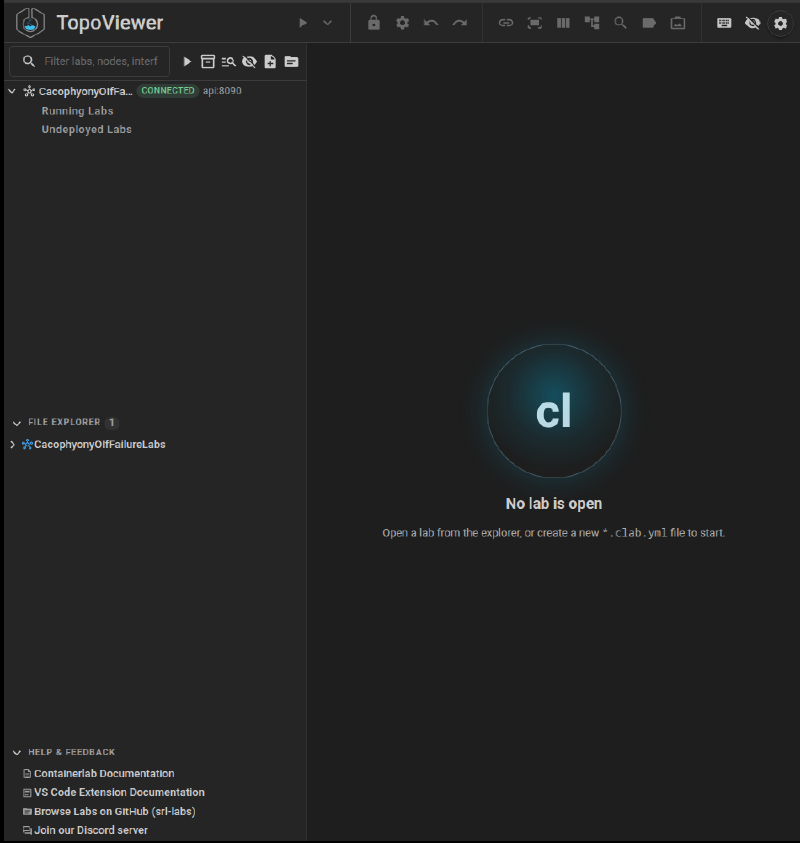Open the circled settings gear at far right
The width and height of the screenshot is (800, 843).
point(780,23)
